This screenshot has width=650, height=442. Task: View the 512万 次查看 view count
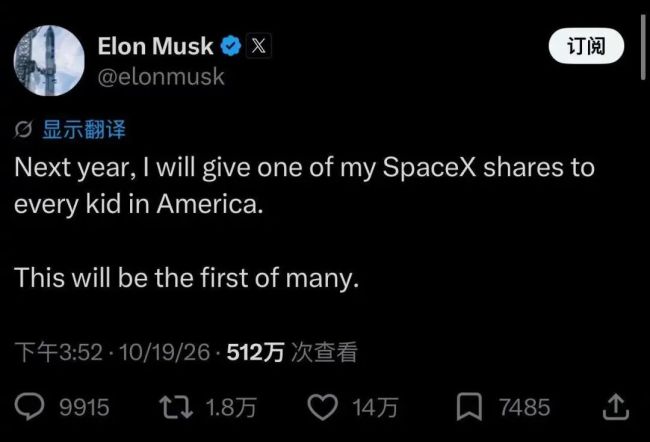292,352
